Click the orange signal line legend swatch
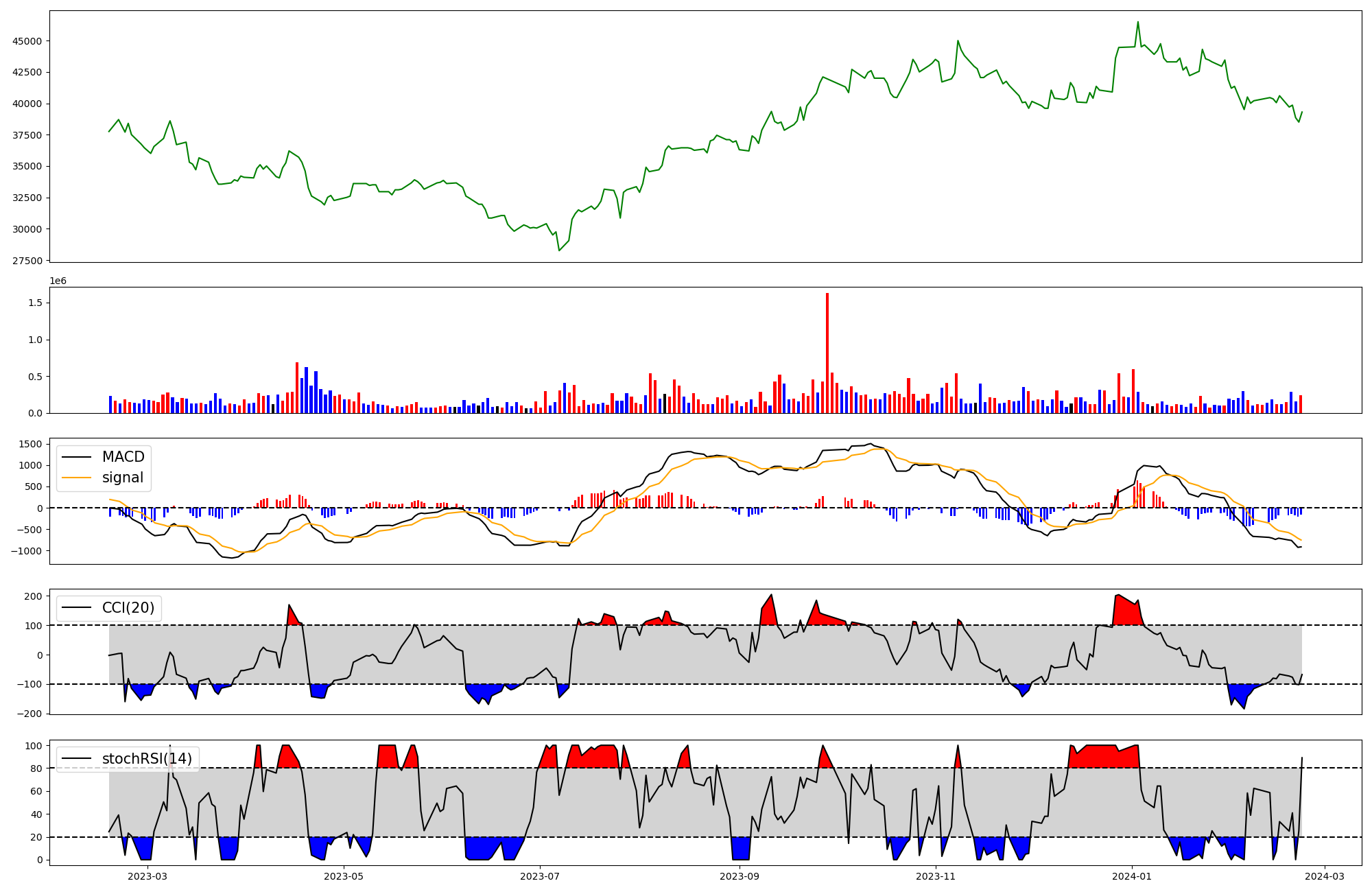 point(76,478)
